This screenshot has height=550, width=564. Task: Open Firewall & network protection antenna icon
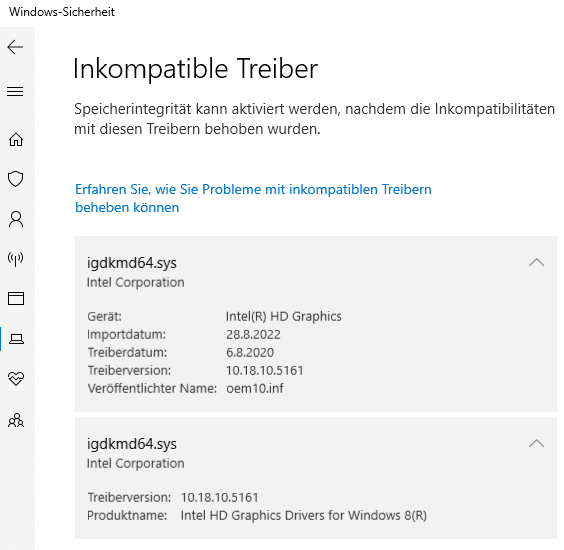coord(15,259)
